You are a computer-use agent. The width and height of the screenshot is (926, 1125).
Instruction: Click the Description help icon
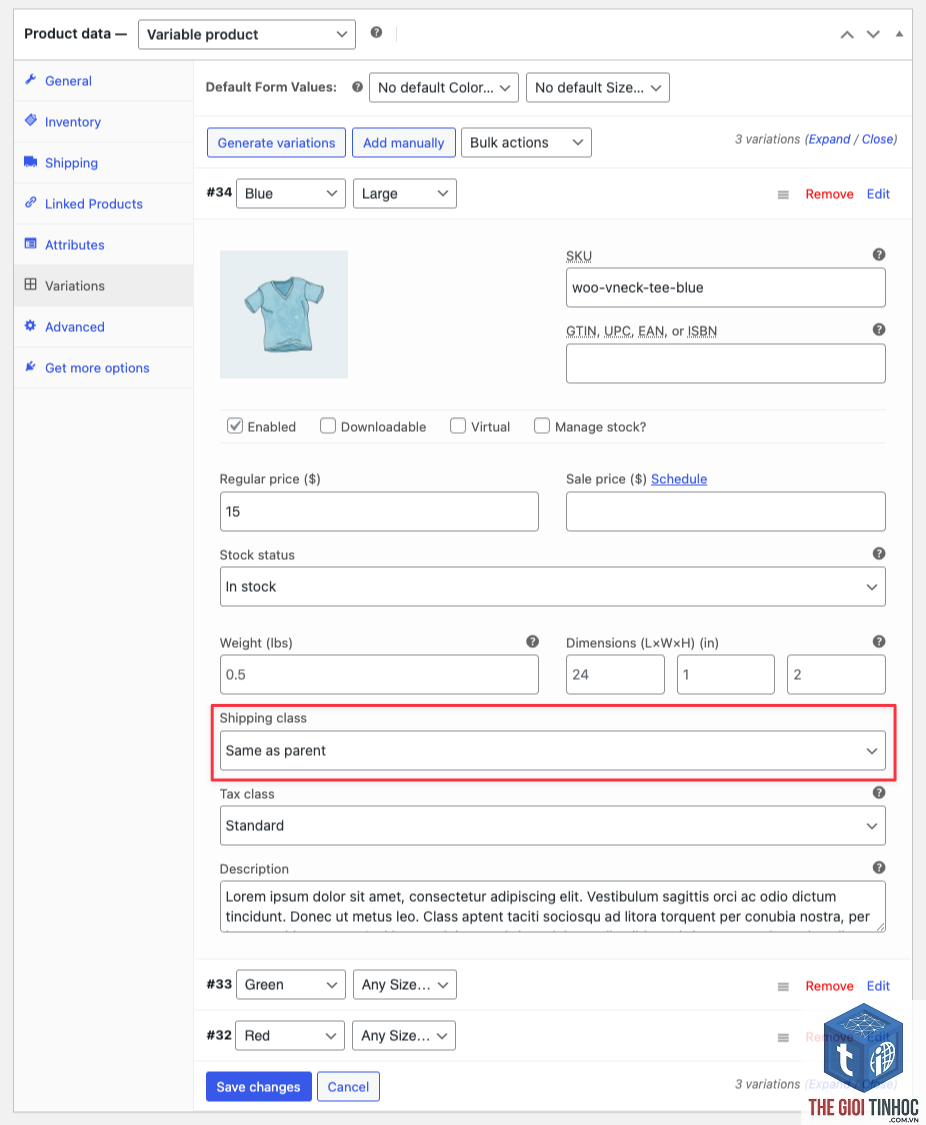click(879, 867)
